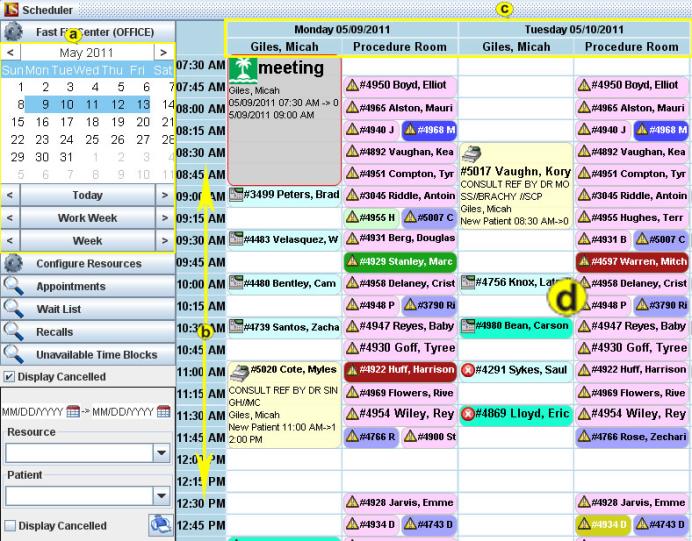Click warning icon on Monday #4929 Stanley, Marc
The height and width of the screenshot is (541, 692).
(x=352, y=261)
